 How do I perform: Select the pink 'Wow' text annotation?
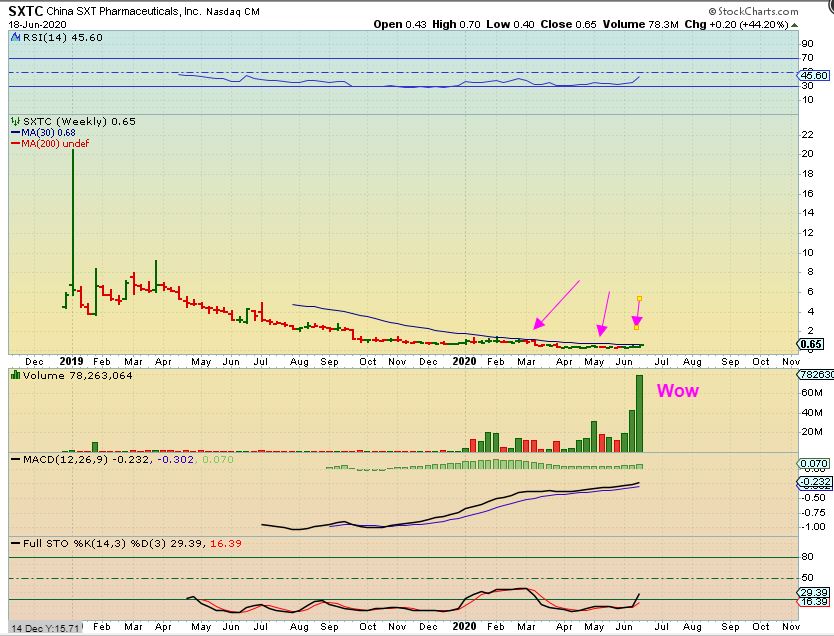coord(677,391)
